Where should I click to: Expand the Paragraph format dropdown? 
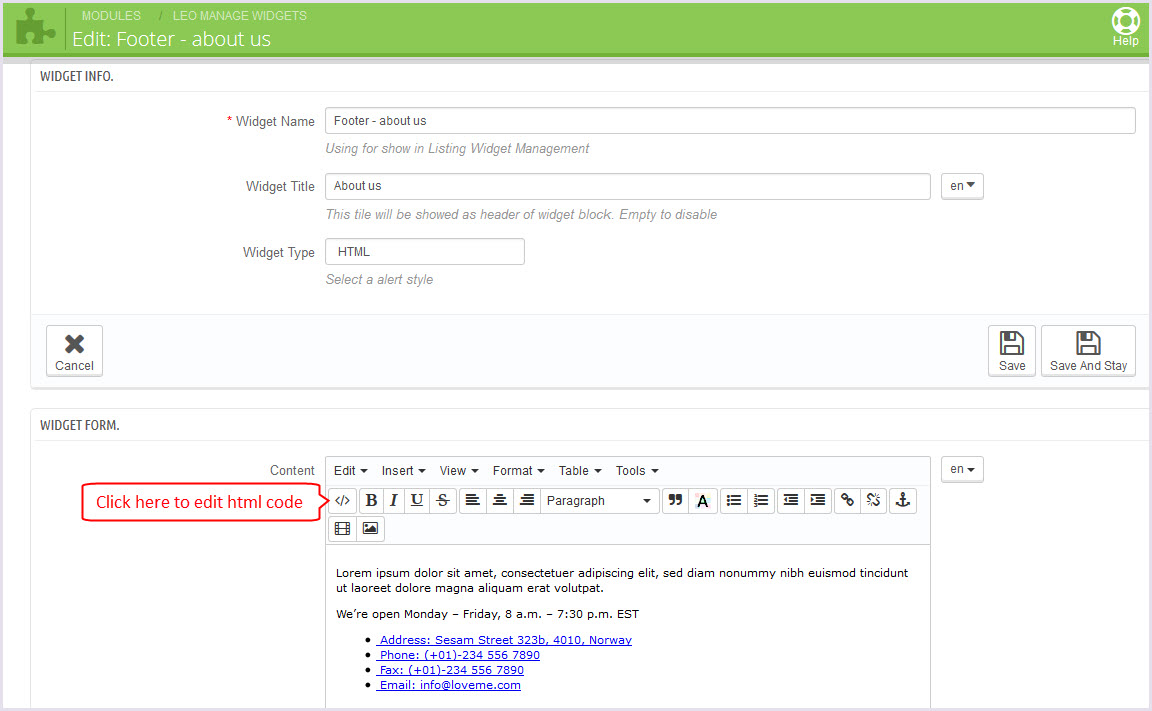pyautogui.click(x=599, y=500)
